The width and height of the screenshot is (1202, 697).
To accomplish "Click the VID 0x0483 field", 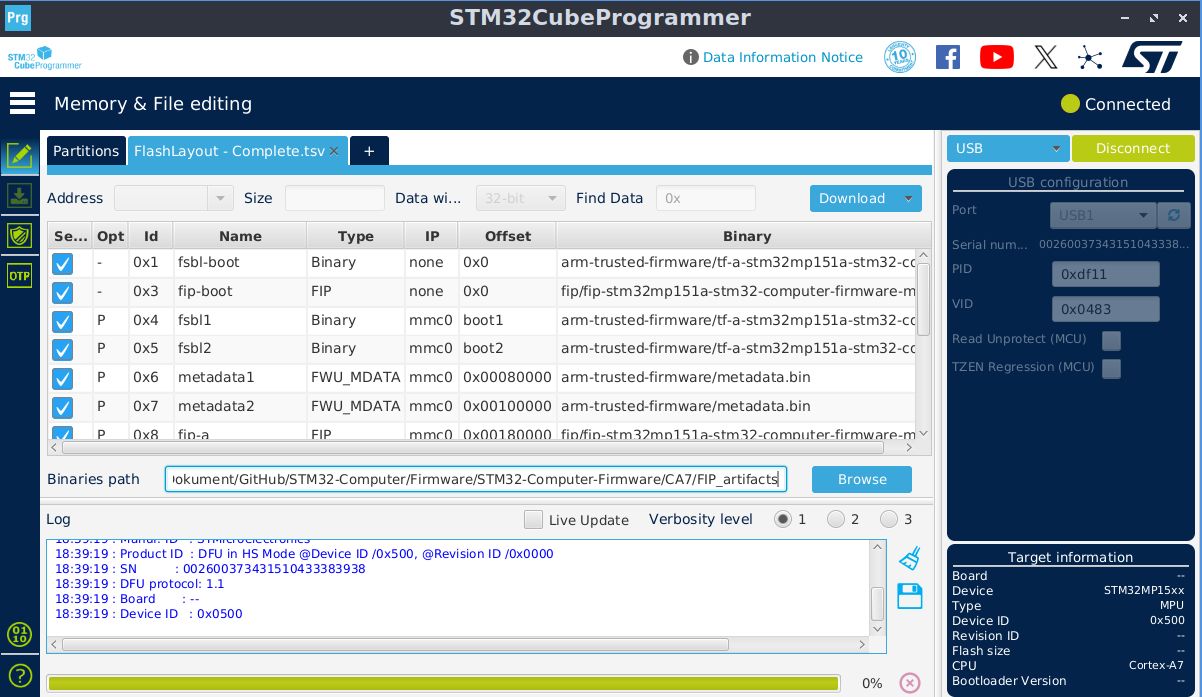I will (1105, 309).
